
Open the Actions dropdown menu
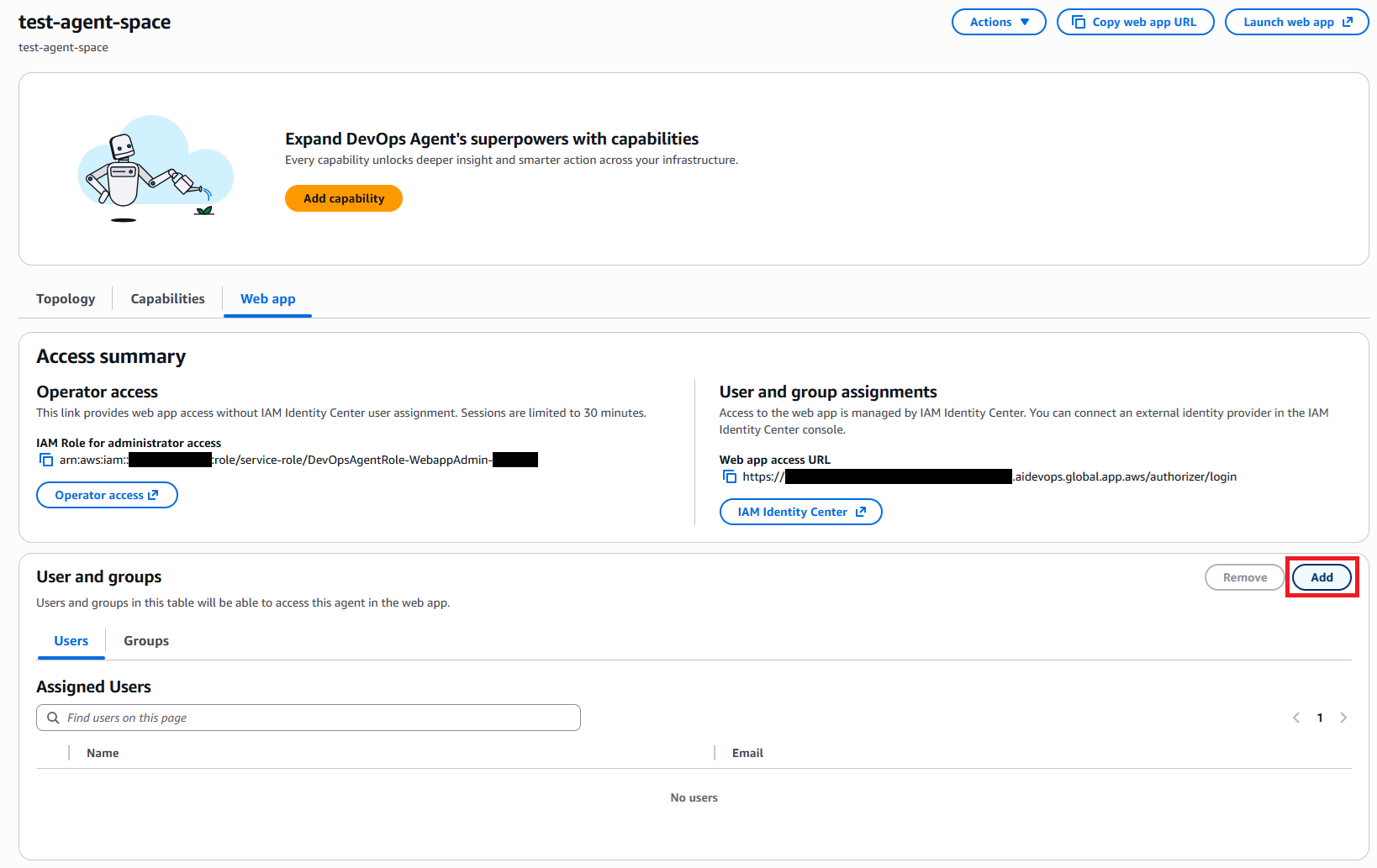(x=998, y=22)
